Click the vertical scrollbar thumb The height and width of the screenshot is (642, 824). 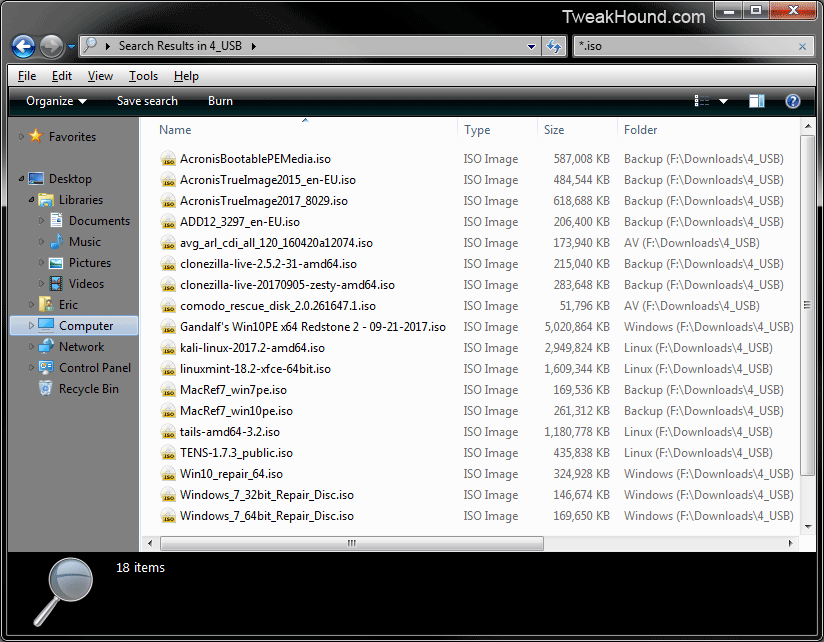click(807, 305)
